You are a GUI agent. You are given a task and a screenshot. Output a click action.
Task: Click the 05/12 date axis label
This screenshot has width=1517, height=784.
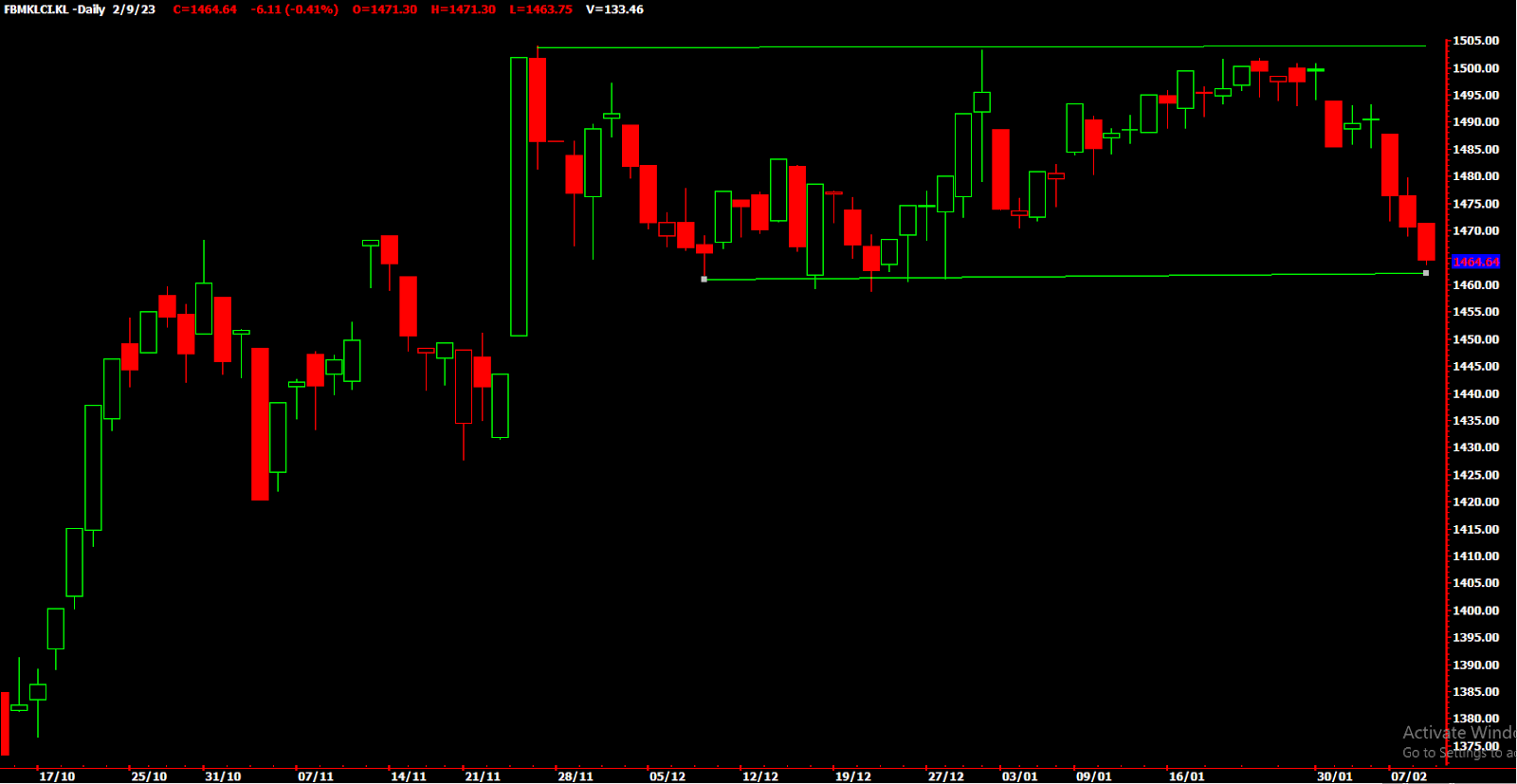click(667, 776)
